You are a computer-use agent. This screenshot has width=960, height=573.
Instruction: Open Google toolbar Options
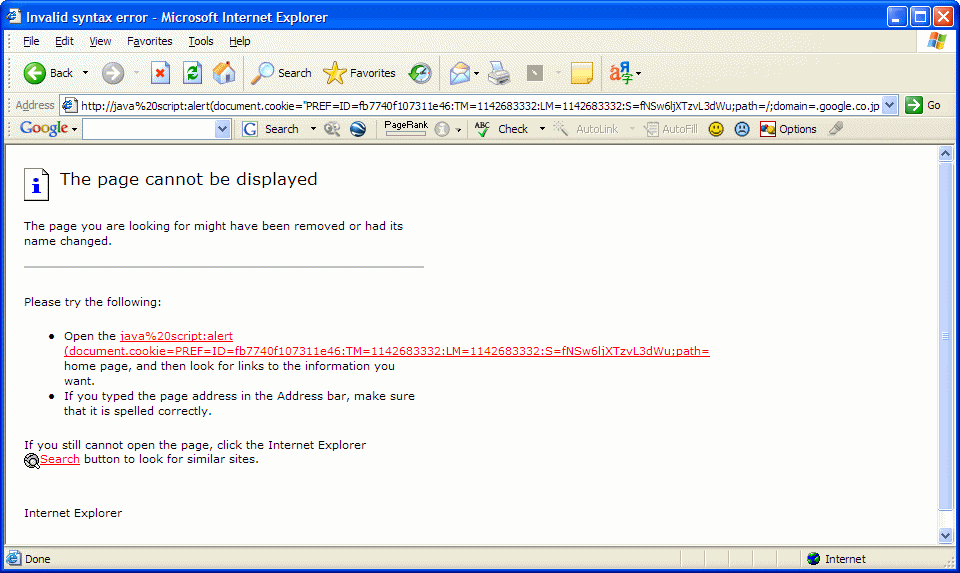point(788,129)
